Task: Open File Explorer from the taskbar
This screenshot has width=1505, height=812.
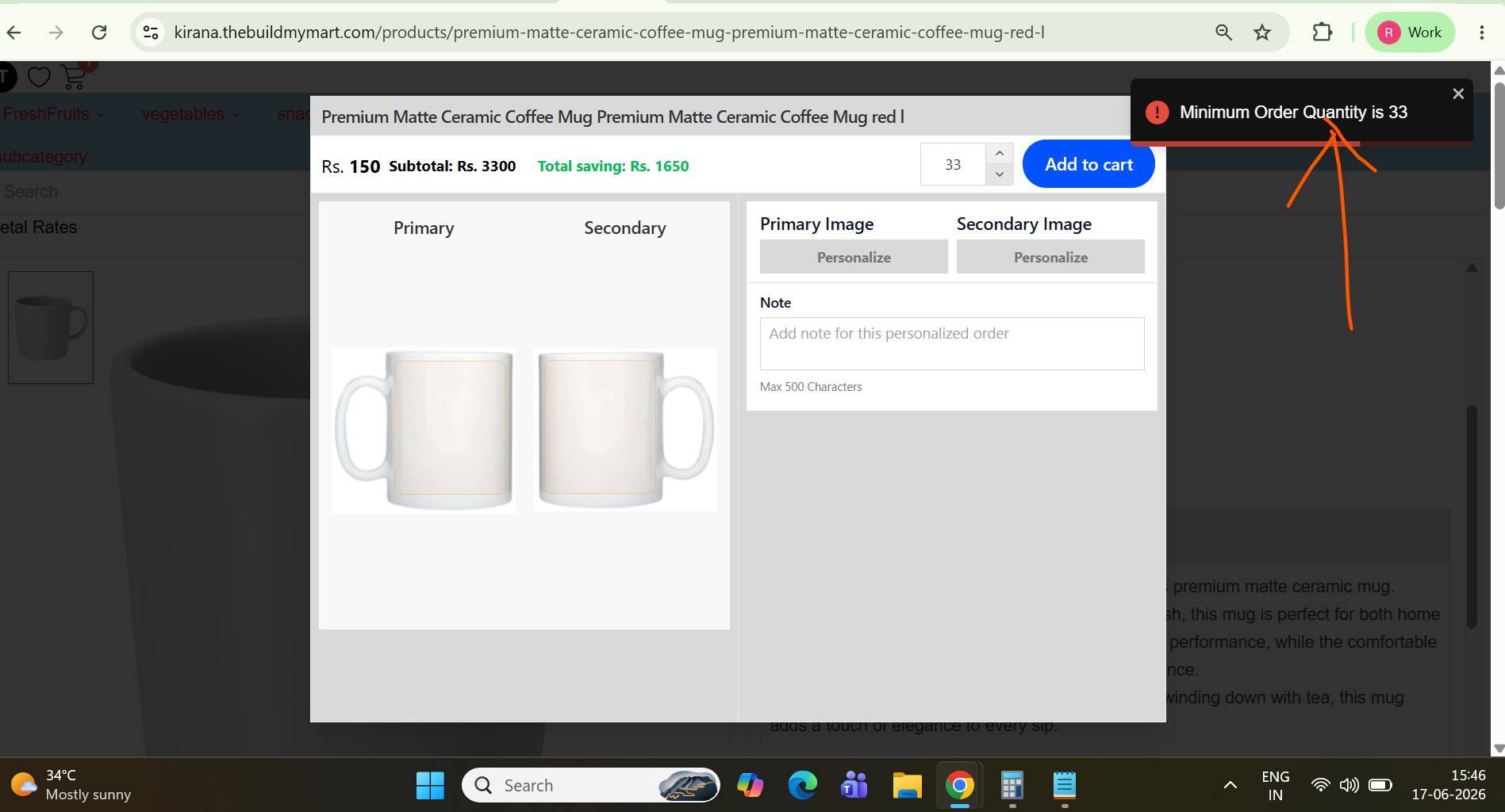Action: pyautogui.click(x=907, y=786)
